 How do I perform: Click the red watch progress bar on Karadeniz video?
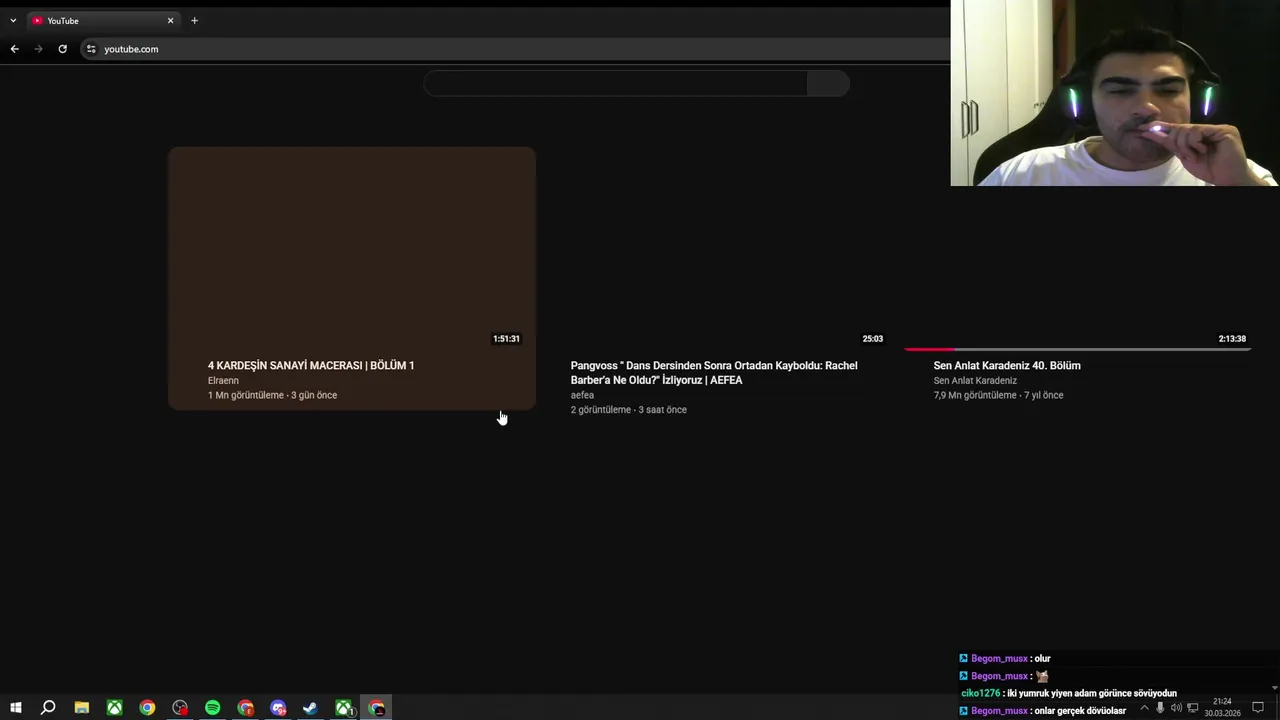(x=929, y=349)
